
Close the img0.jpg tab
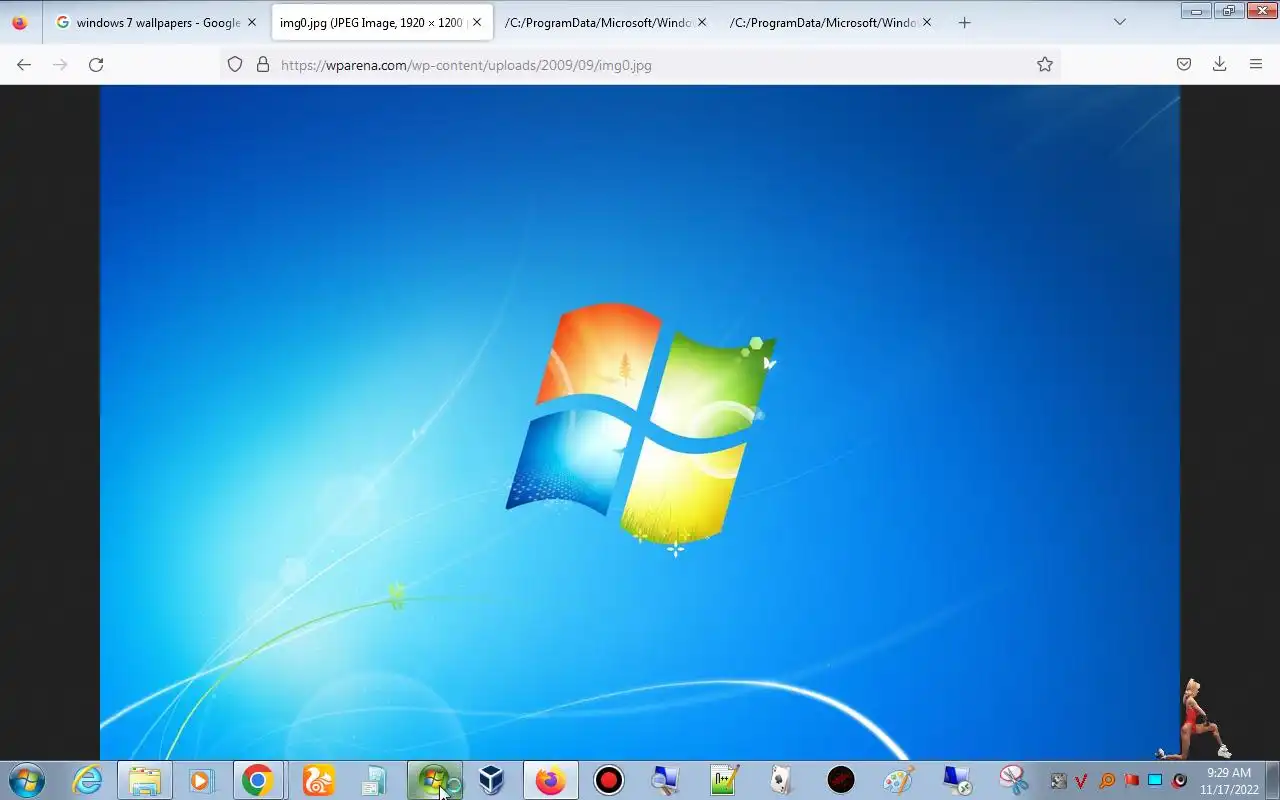coord(477,22)
